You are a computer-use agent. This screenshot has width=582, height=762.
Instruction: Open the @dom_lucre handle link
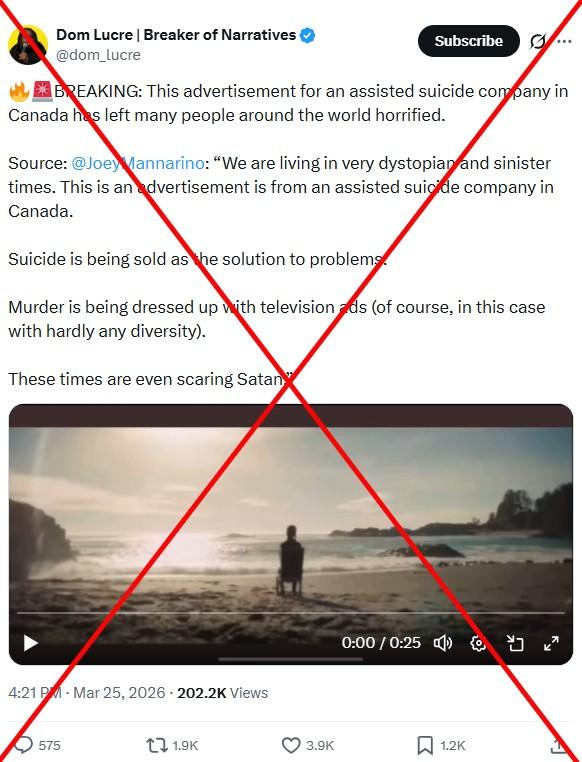pos(98,55)
